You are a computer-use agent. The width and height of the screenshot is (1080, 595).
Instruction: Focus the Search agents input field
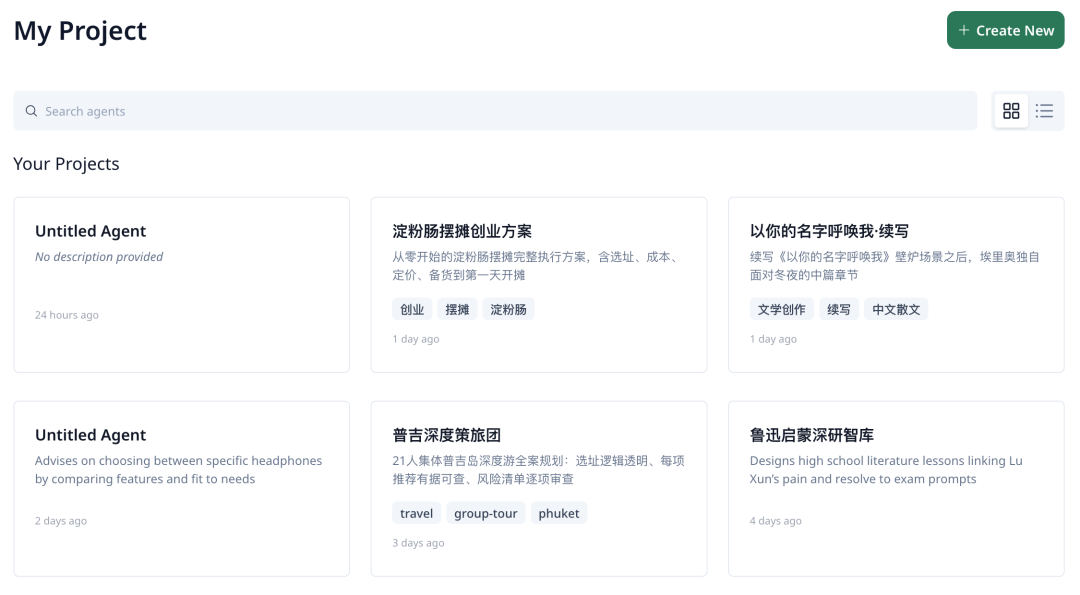[x=500, y=111]
